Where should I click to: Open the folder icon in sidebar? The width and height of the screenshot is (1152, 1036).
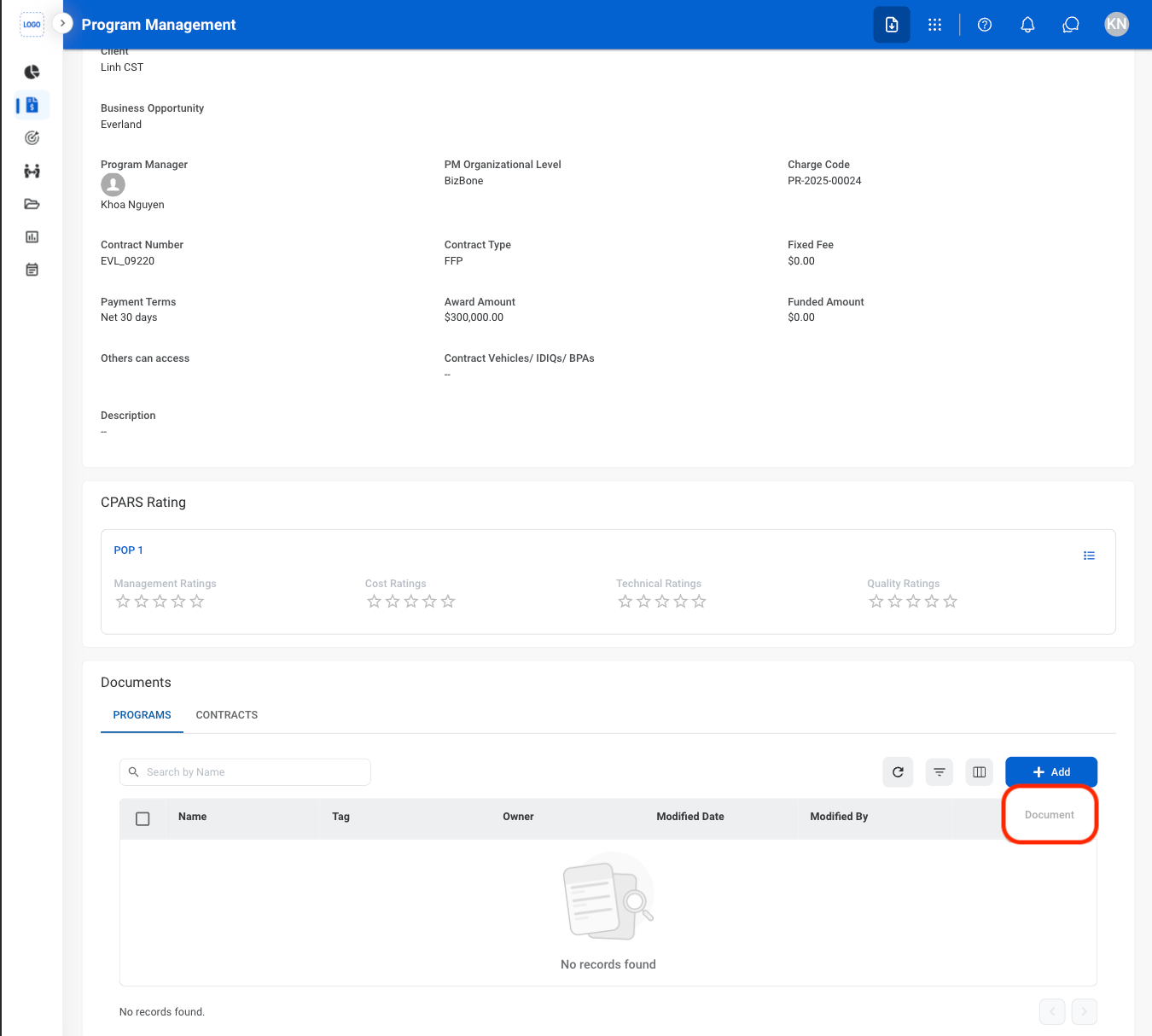pyautogui.click(x=32, y=204)
